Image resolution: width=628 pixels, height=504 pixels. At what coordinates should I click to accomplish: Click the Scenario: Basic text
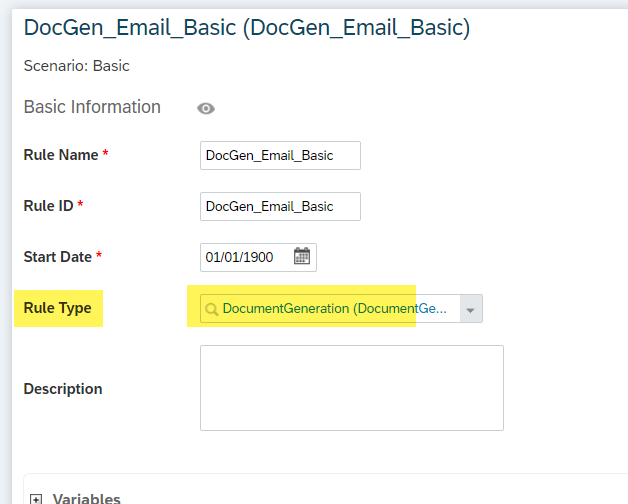click(76, 66)
